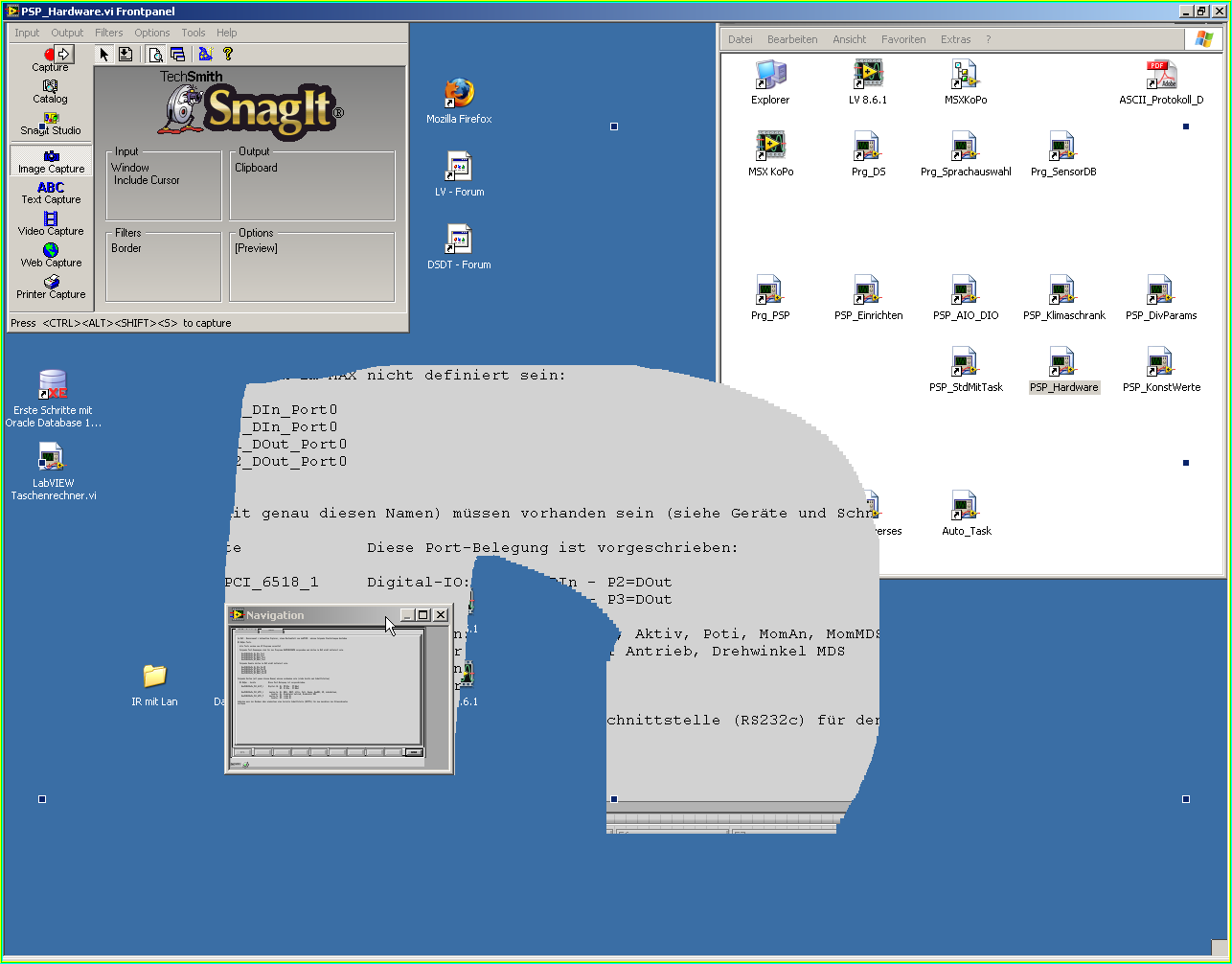Screen dimensions: 1232x964
Task: Open the Tools menu in SnagIt
Action: [194, 33]
